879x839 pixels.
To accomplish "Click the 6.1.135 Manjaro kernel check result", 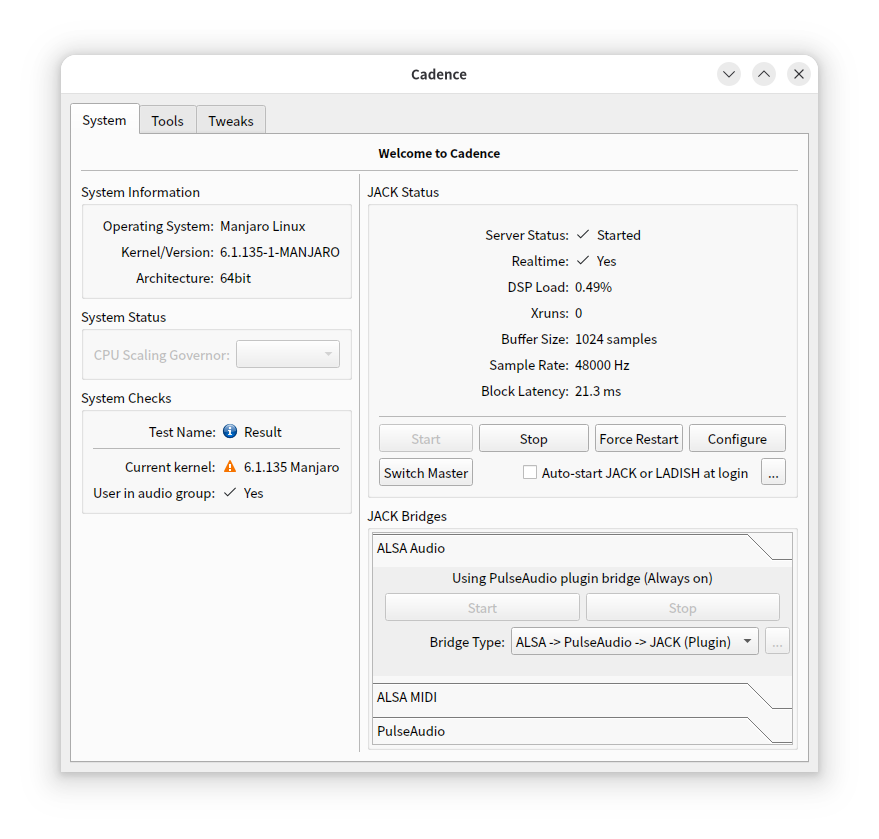I will (292, 467).
